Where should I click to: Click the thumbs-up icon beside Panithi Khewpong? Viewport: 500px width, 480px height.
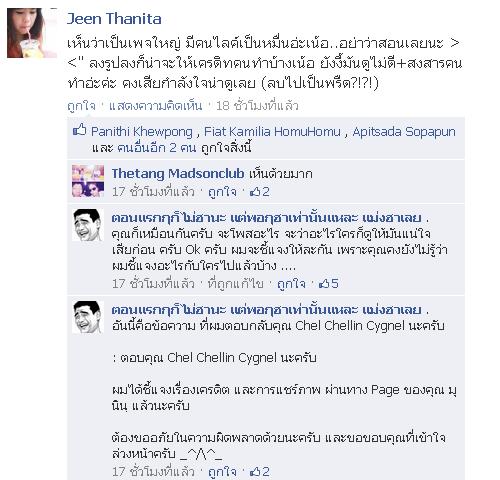(x=80, y=130)
